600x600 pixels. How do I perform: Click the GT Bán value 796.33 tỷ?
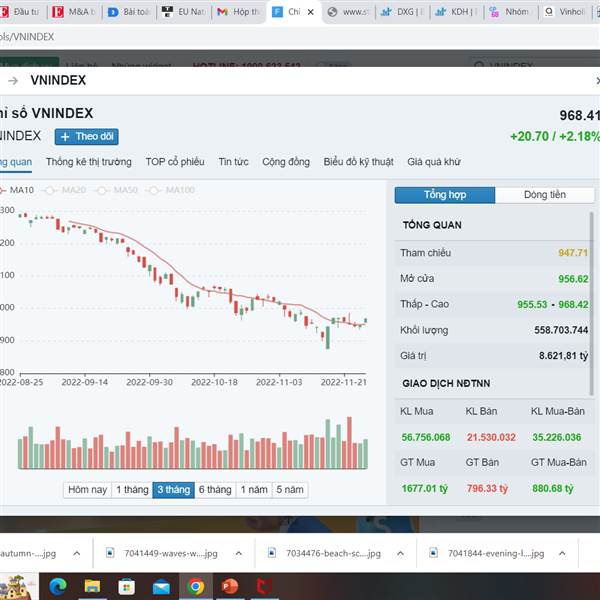(x=487, y=489)
